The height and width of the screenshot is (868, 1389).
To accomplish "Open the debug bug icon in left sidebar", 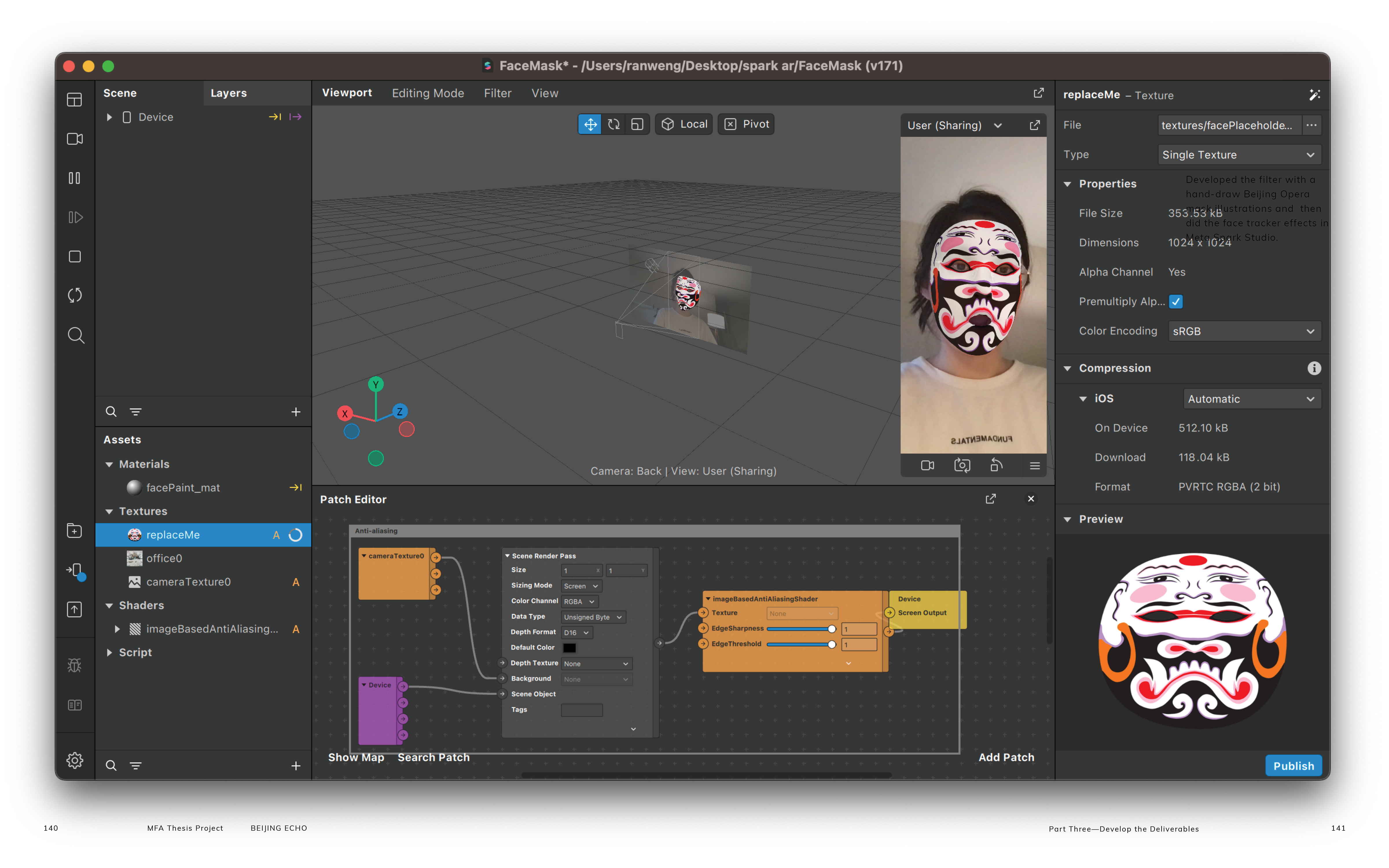I will click(x=75, y=665).
